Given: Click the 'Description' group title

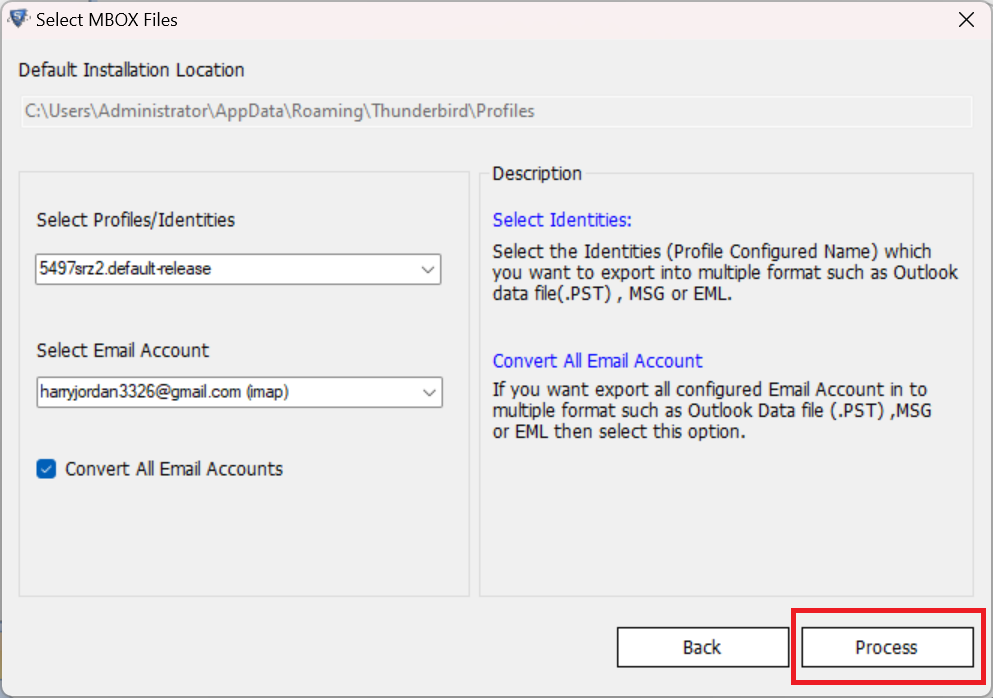Looking at the screenshot, I should (x=537, y=174).
